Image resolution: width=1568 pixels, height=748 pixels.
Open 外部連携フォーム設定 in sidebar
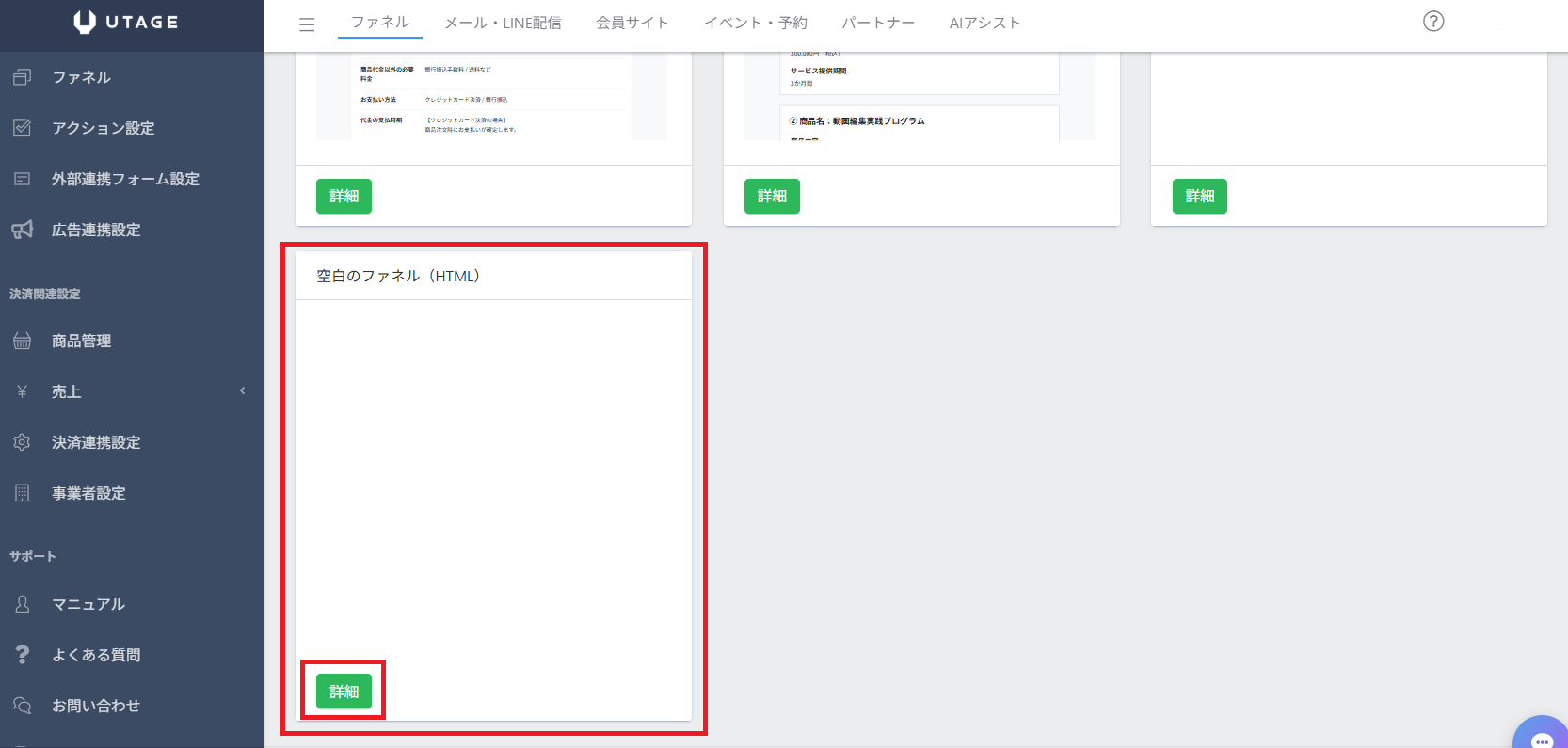pos(125,179)
